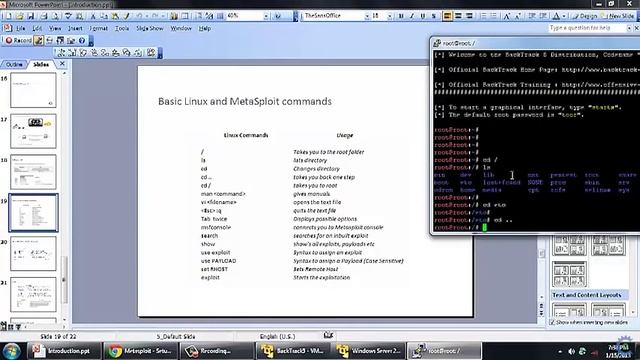
Task: Select slide 21 thumbnail
Action: 33,294
